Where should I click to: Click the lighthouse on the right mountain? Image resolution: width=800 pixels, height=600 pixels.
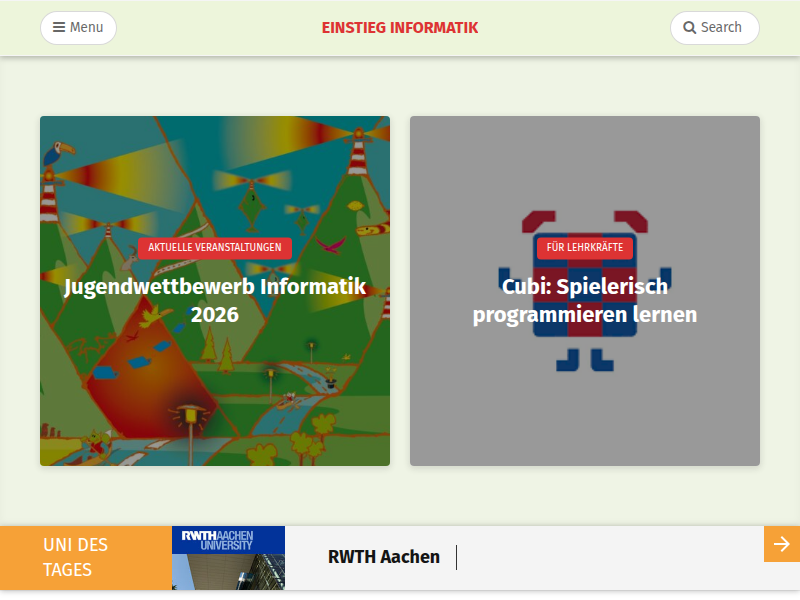(358, 152)
